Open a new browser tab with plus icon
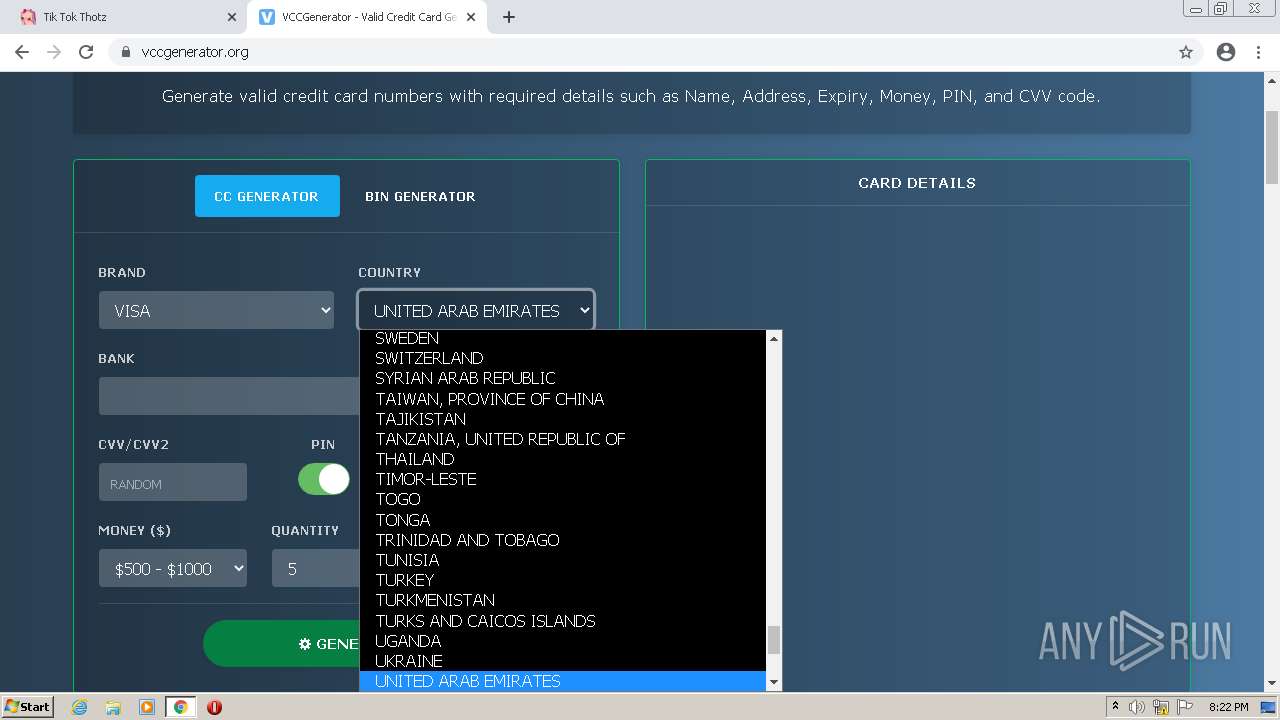 coord(509,17)
